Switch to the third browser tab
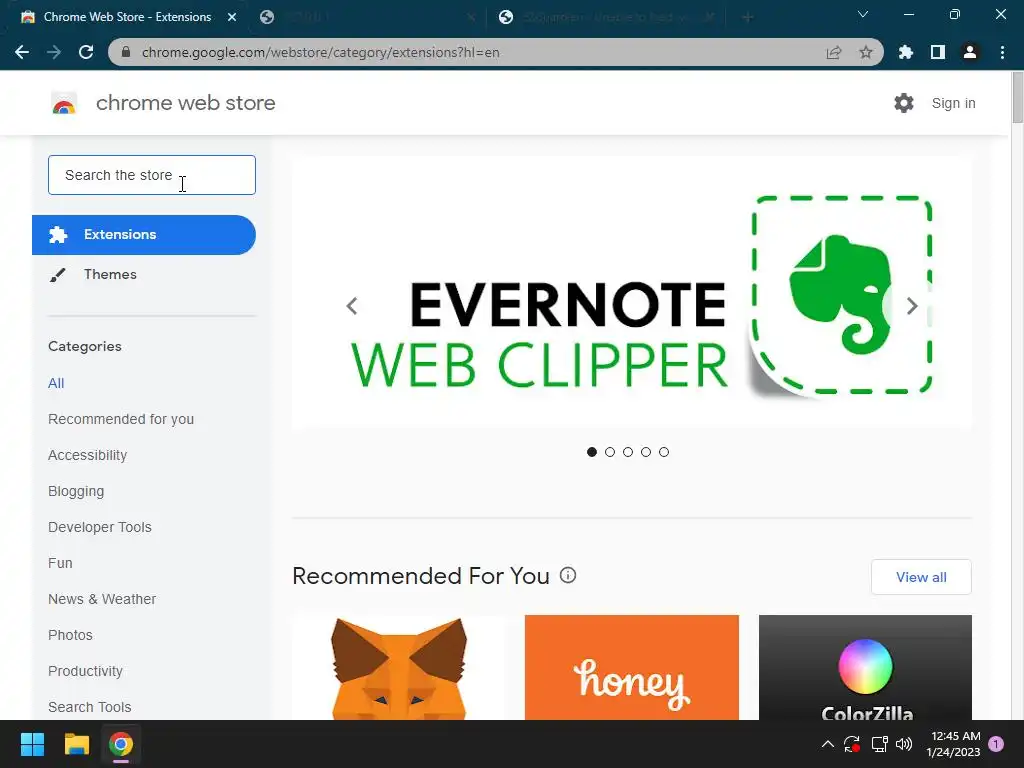 (x=607, y=17)
